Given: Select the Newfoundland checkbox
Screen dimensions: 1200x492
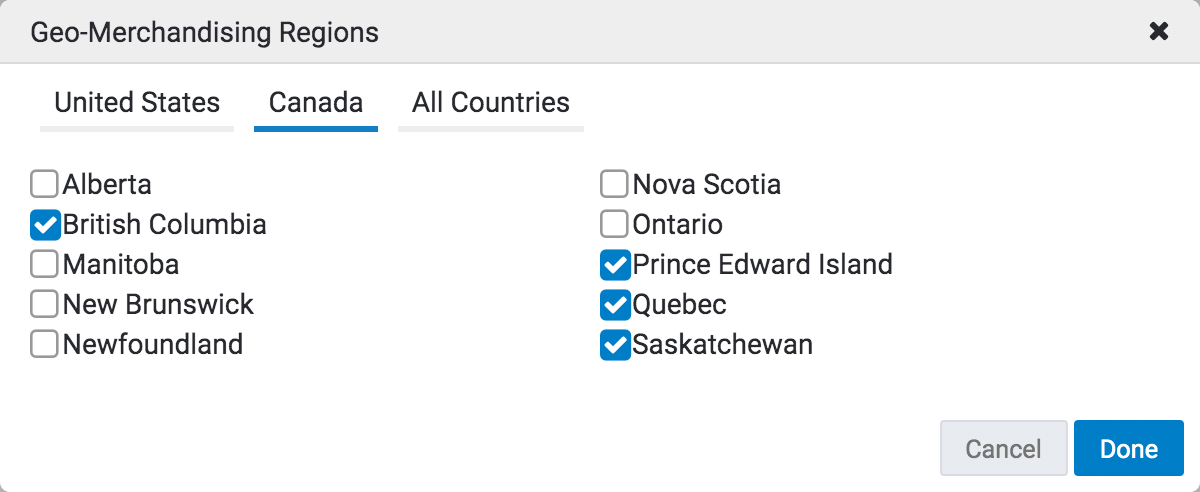Looking at the screenshot, I should click(x=44, y=344).
